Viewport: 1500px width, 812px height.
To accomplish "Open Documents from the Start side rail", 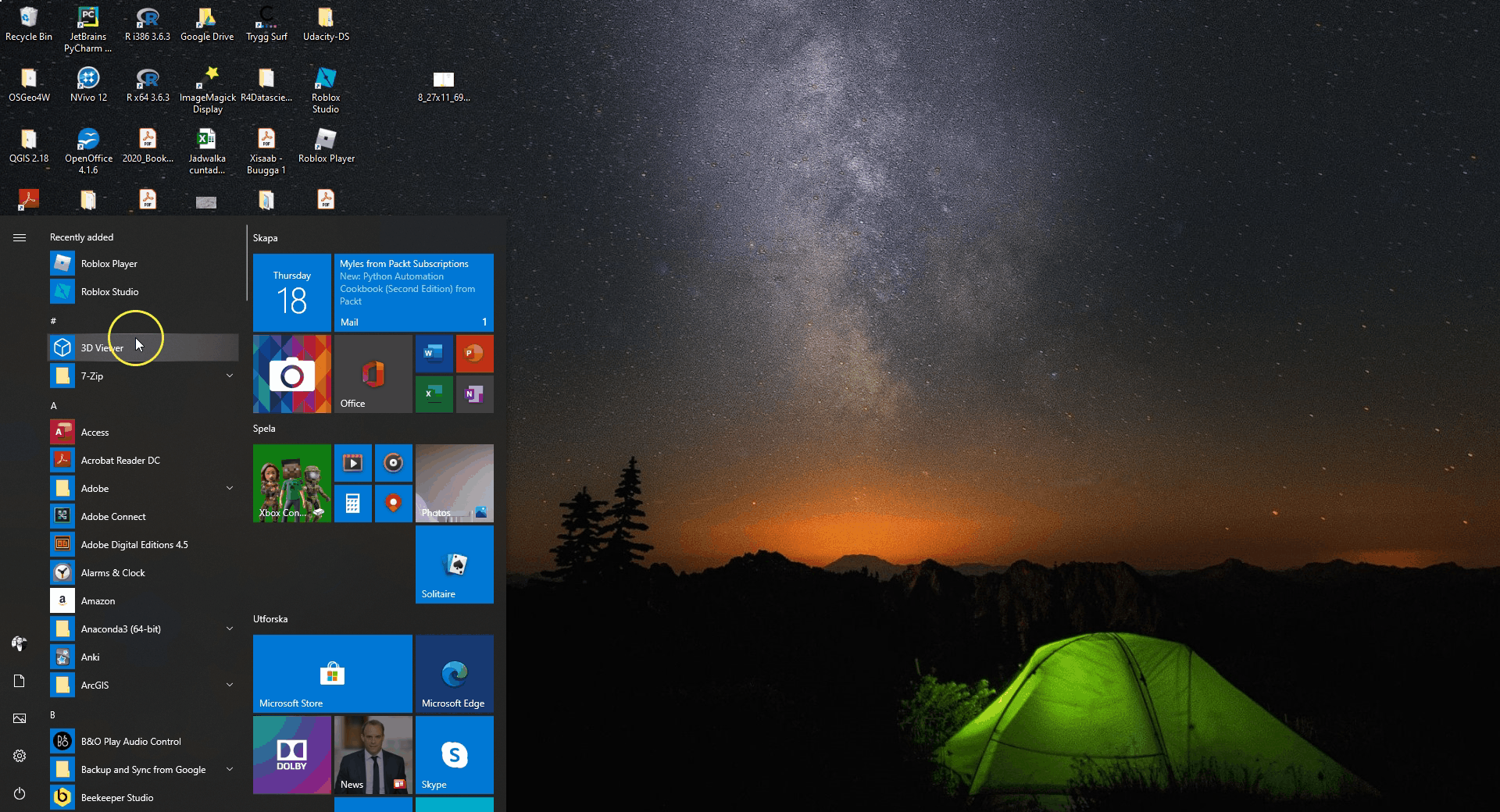I will click(x=20, y=681).
